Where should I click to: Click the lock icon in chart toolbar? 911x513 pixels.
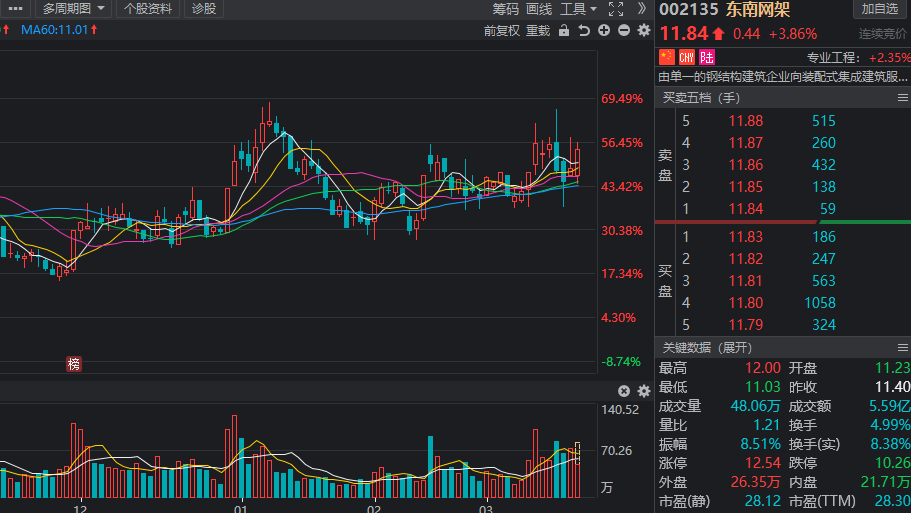564,30
